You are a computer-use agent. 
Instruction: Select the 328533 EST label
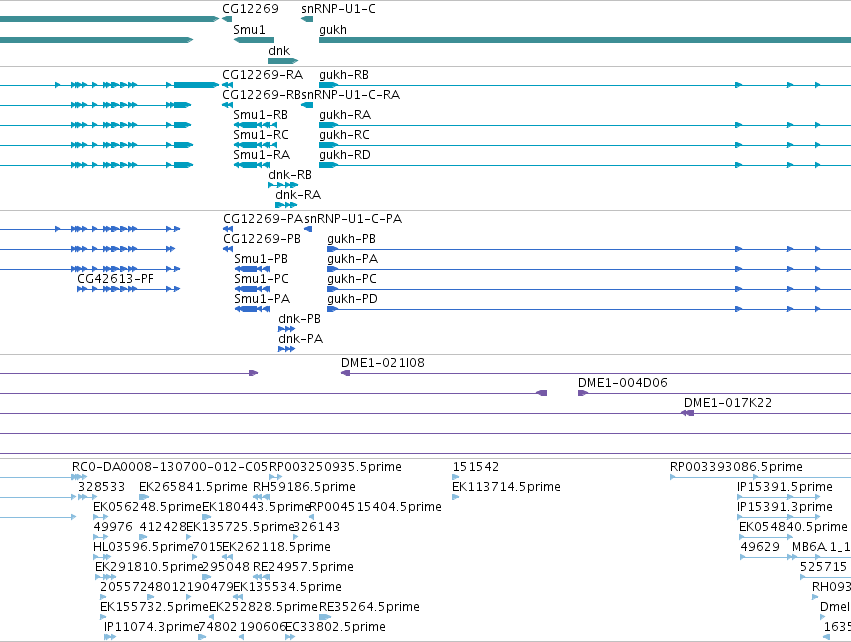[101, 487]
